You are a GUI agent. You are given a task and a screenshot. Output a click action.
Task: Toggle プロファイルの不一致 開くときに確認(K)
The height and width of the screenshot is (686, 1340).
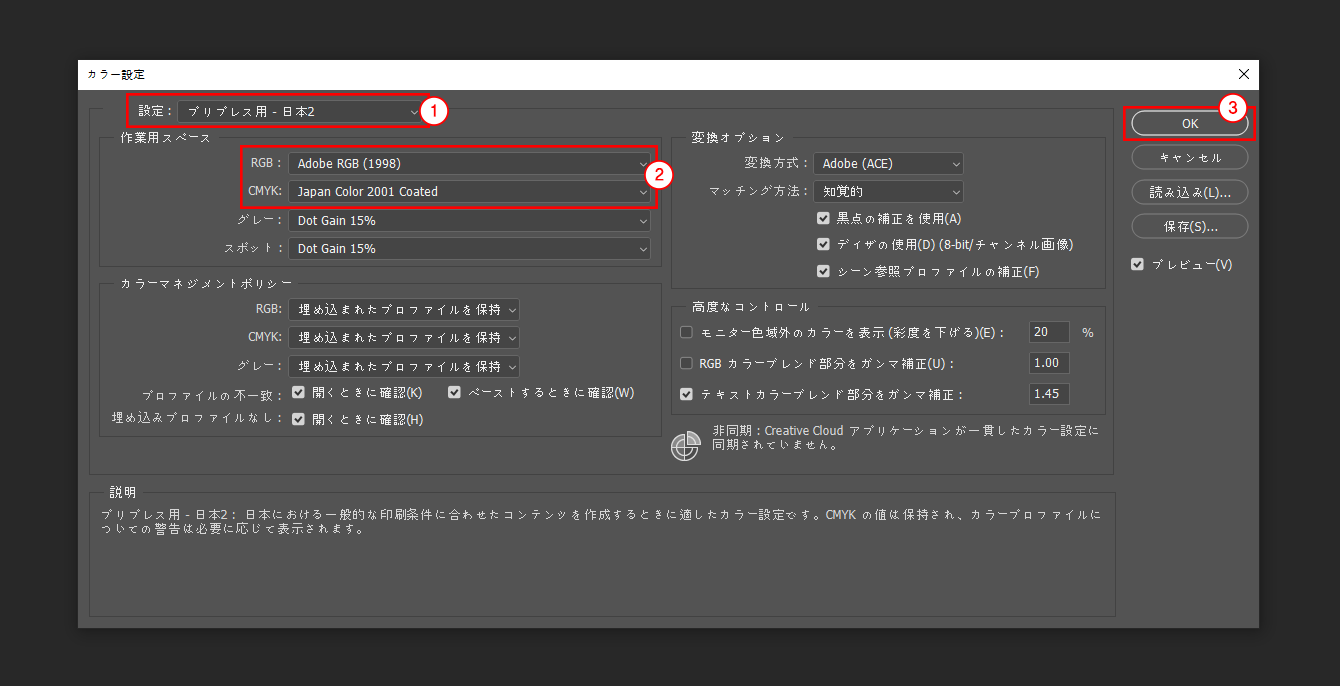pos(298,392)
